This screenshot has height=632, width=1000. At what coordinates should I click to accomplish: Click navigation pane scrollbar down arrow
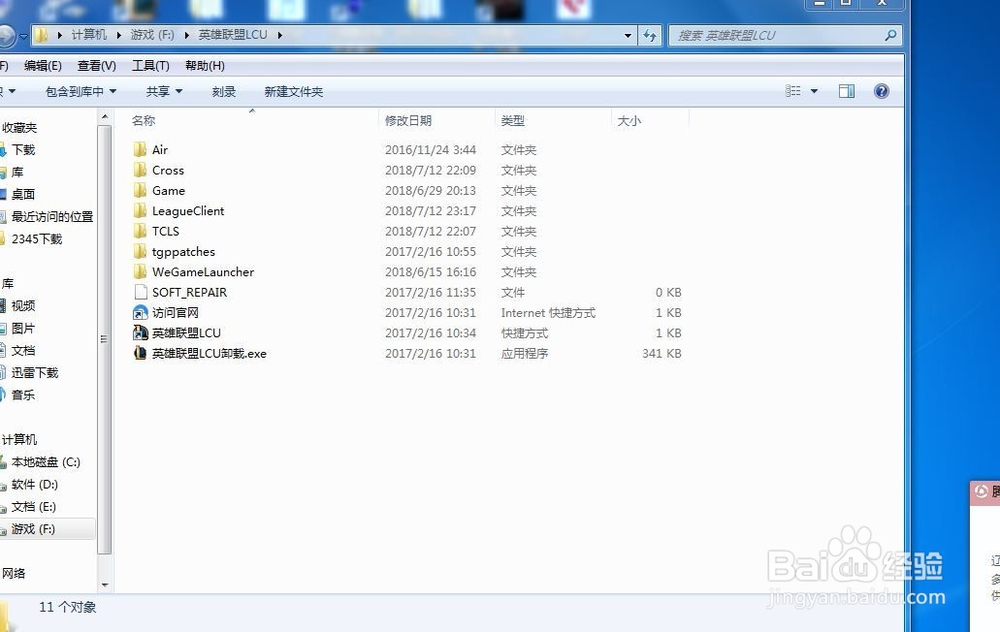click(105, 585)
